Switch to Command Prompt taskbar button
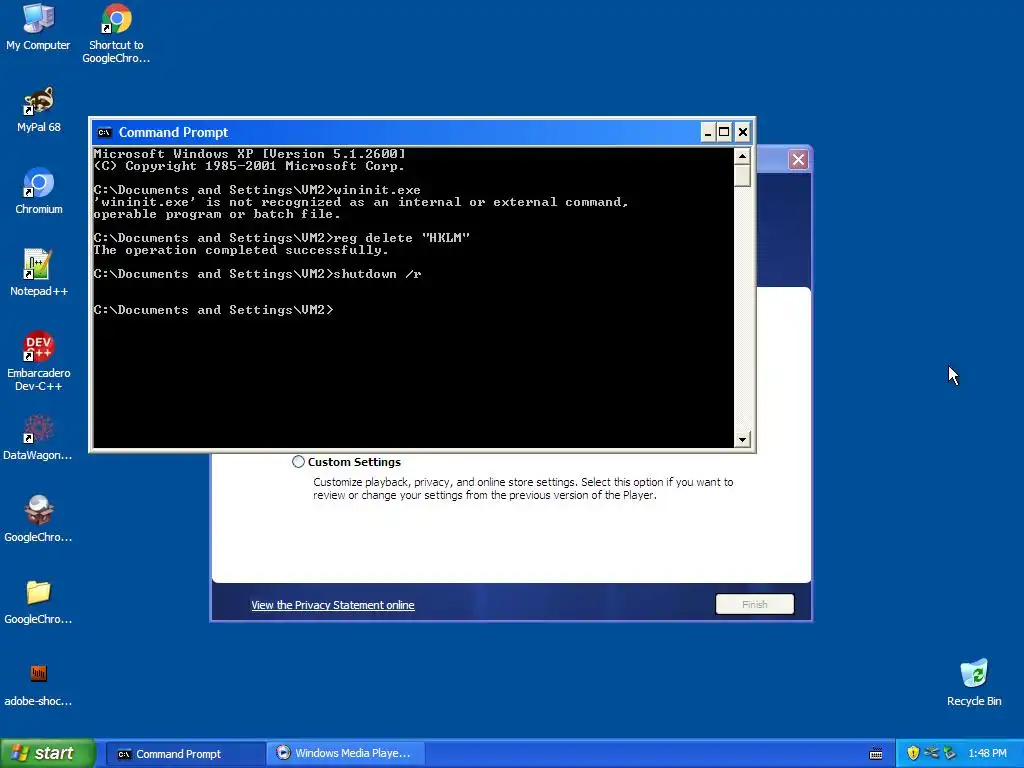Image resolution: width=1024 pixels, height=768 pixels. 184,754
